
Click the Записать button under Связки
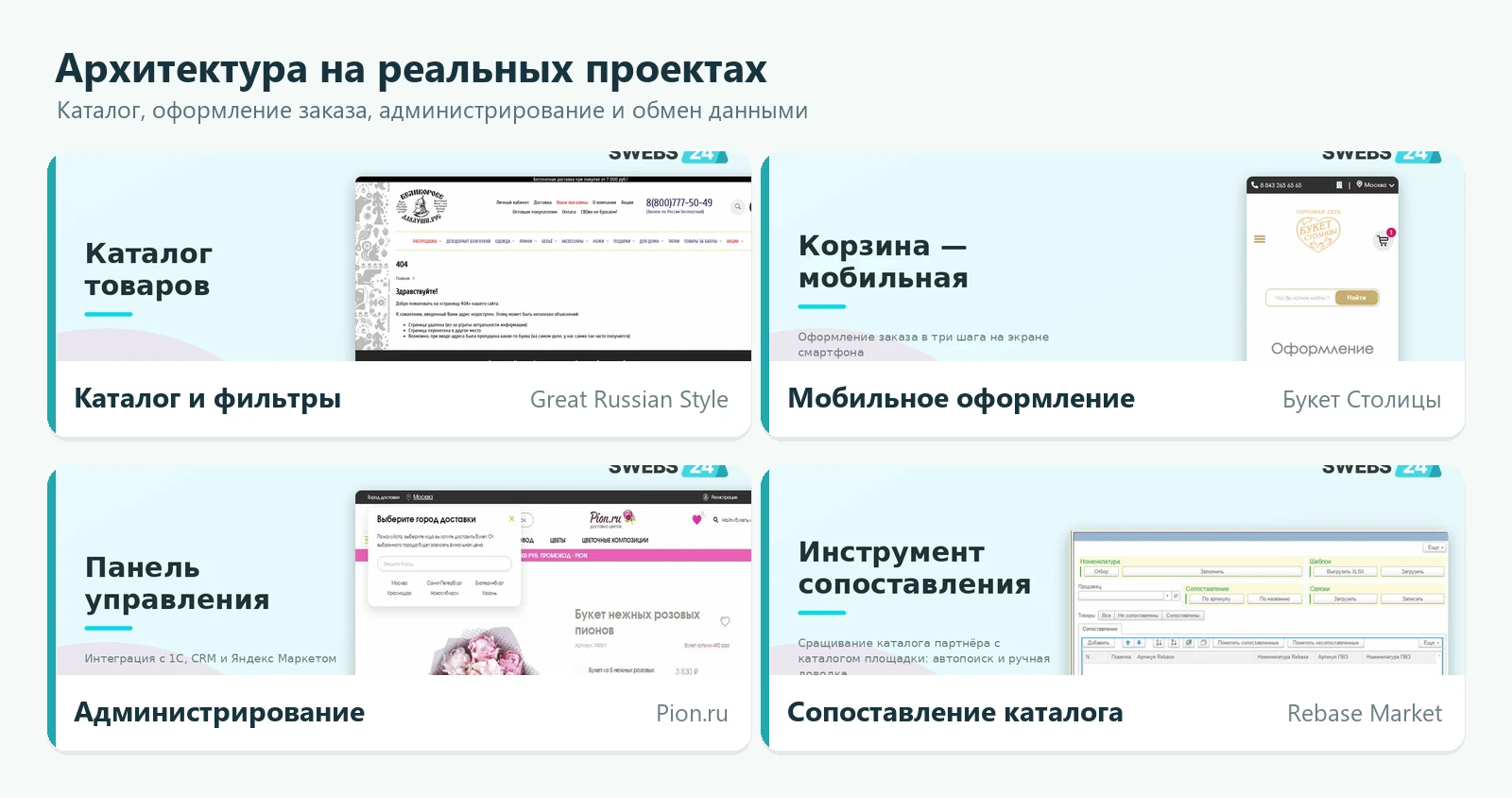click(x=1413, y=598)
